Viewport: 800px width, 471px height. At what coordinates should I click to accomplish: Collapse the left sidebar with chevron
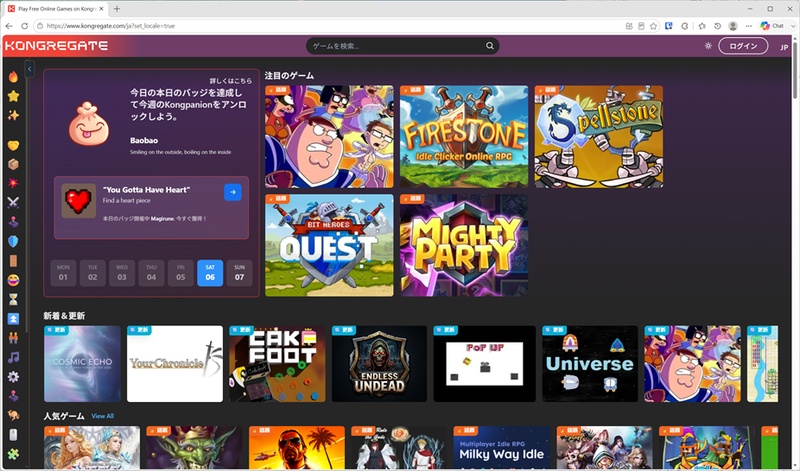point(30,69)
